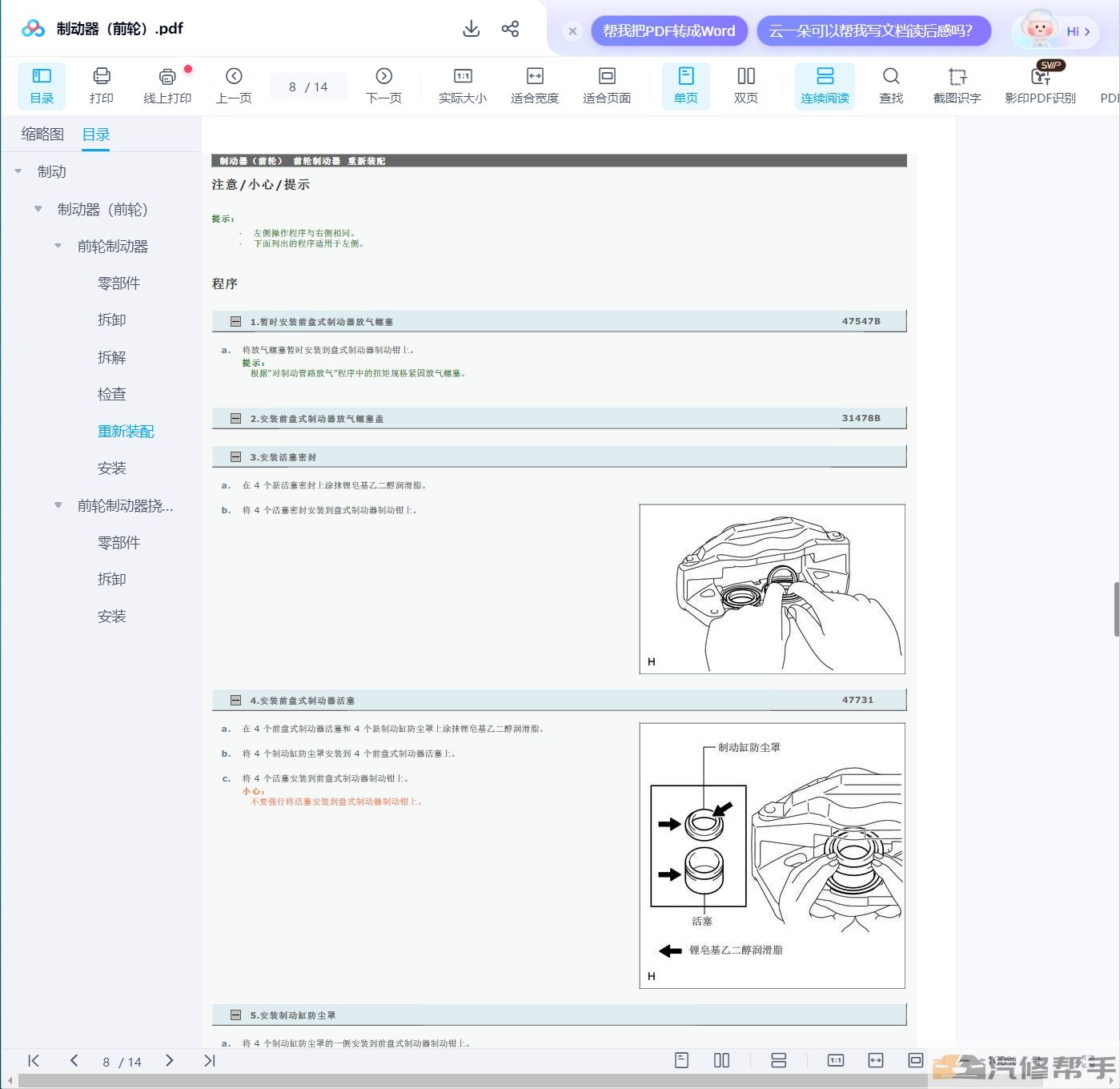Image resolution: width=1120 pixels, height=1089 pixels.
Task: Select 适合宽度 fit width
Action: pyautogui.click(x=535, y=86)
